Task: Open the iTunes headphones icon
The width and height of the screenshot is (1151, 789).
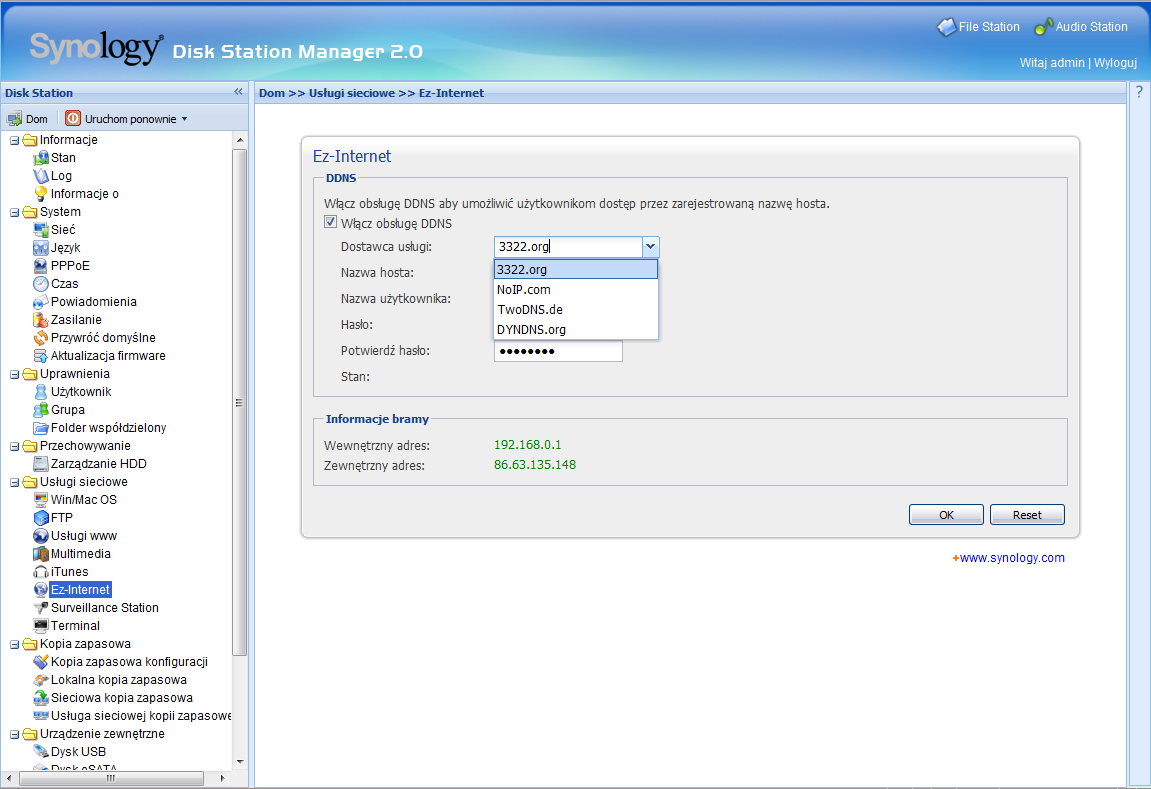Action: (41, 572)
